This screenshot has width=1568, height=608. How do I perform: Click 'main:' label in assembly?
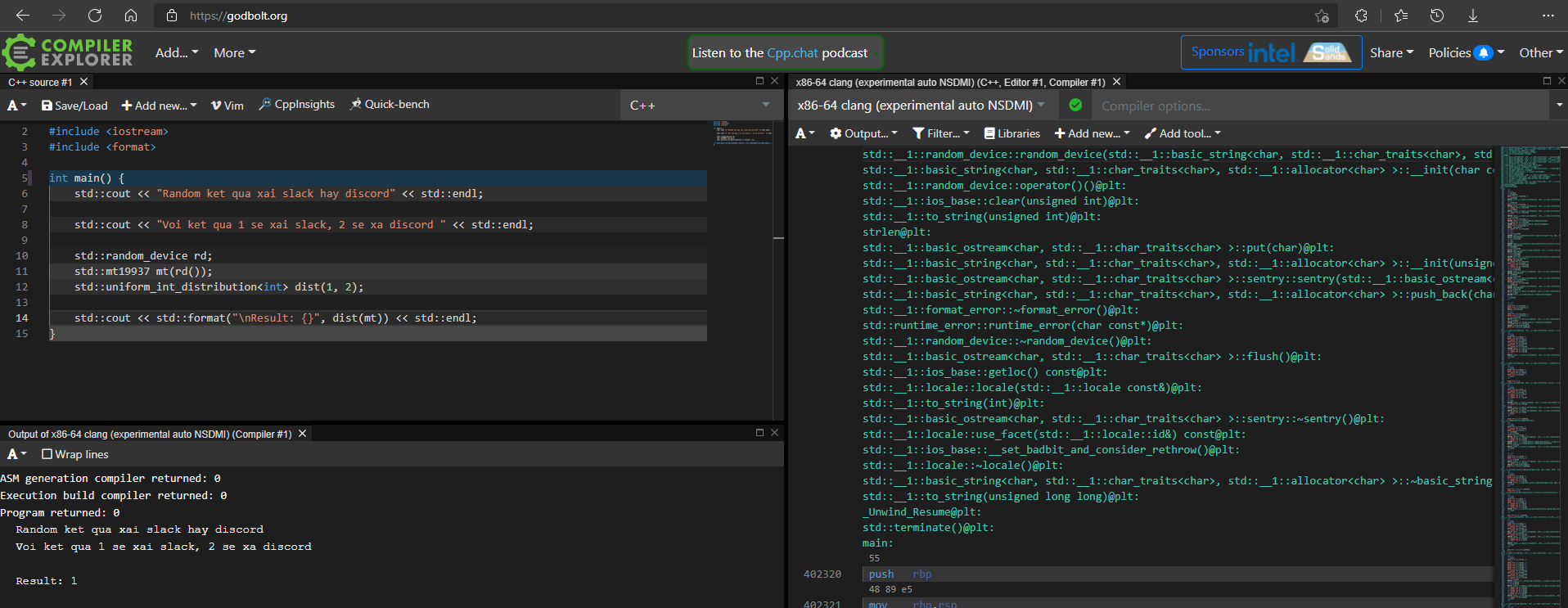[x=877, y=543]
